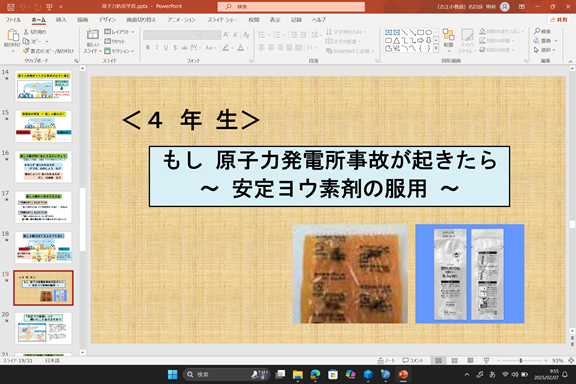Open the Copy dropdown arrow
Image resolution: width=576 pixels, height=384 pixels.
click(47, 42)
